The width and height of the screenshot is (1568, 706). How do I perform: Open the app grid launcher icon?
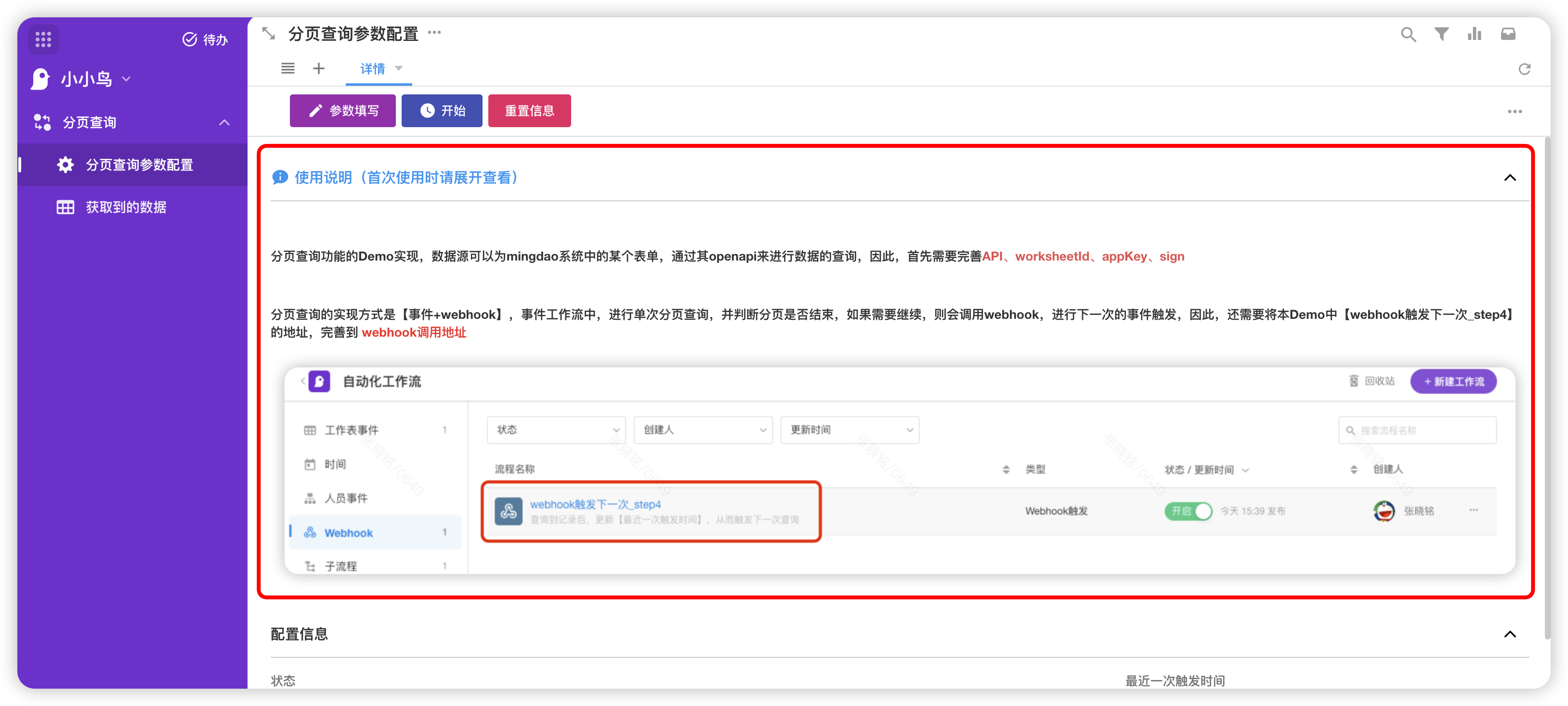tap(43, 39)
